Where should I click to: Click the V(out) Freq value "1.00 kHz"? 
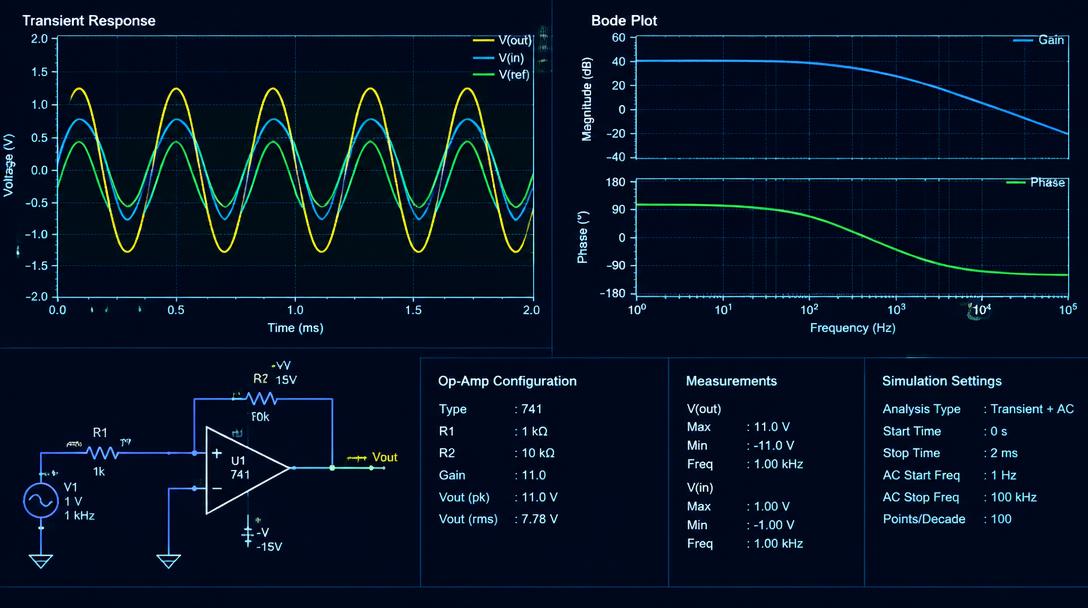point(778,464)
